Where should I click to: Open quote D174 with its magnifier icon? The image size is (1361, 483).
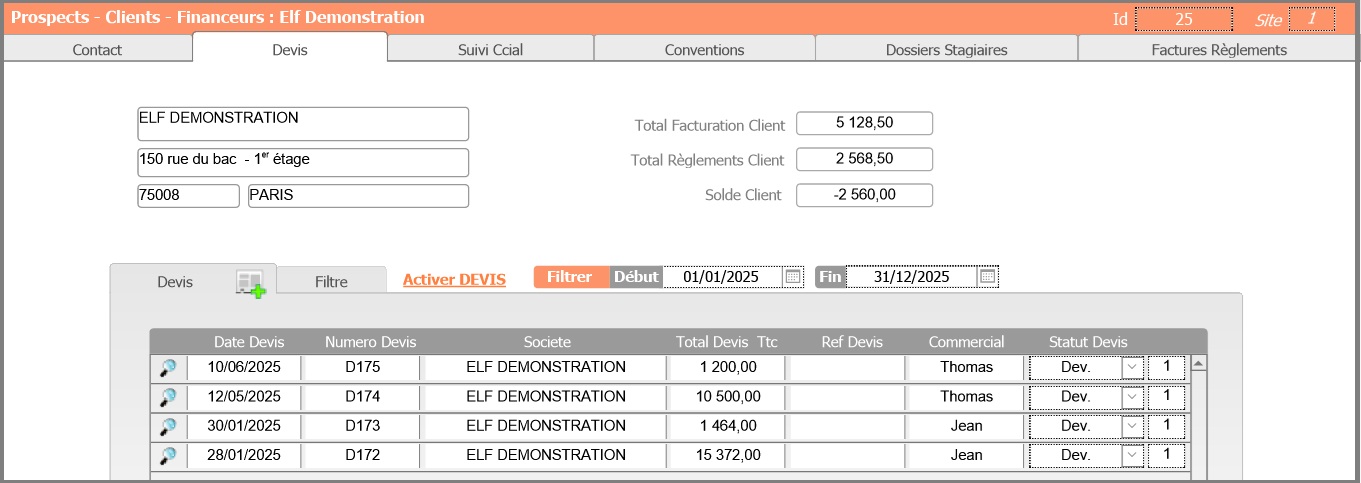pos(168,397)
